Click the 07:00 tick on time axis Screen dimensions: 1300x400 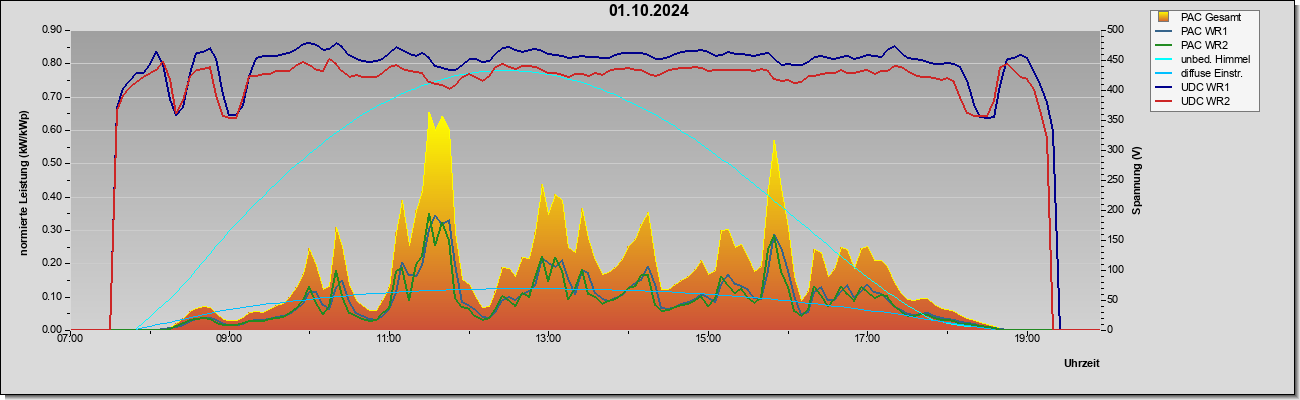(x=69, y=339)
